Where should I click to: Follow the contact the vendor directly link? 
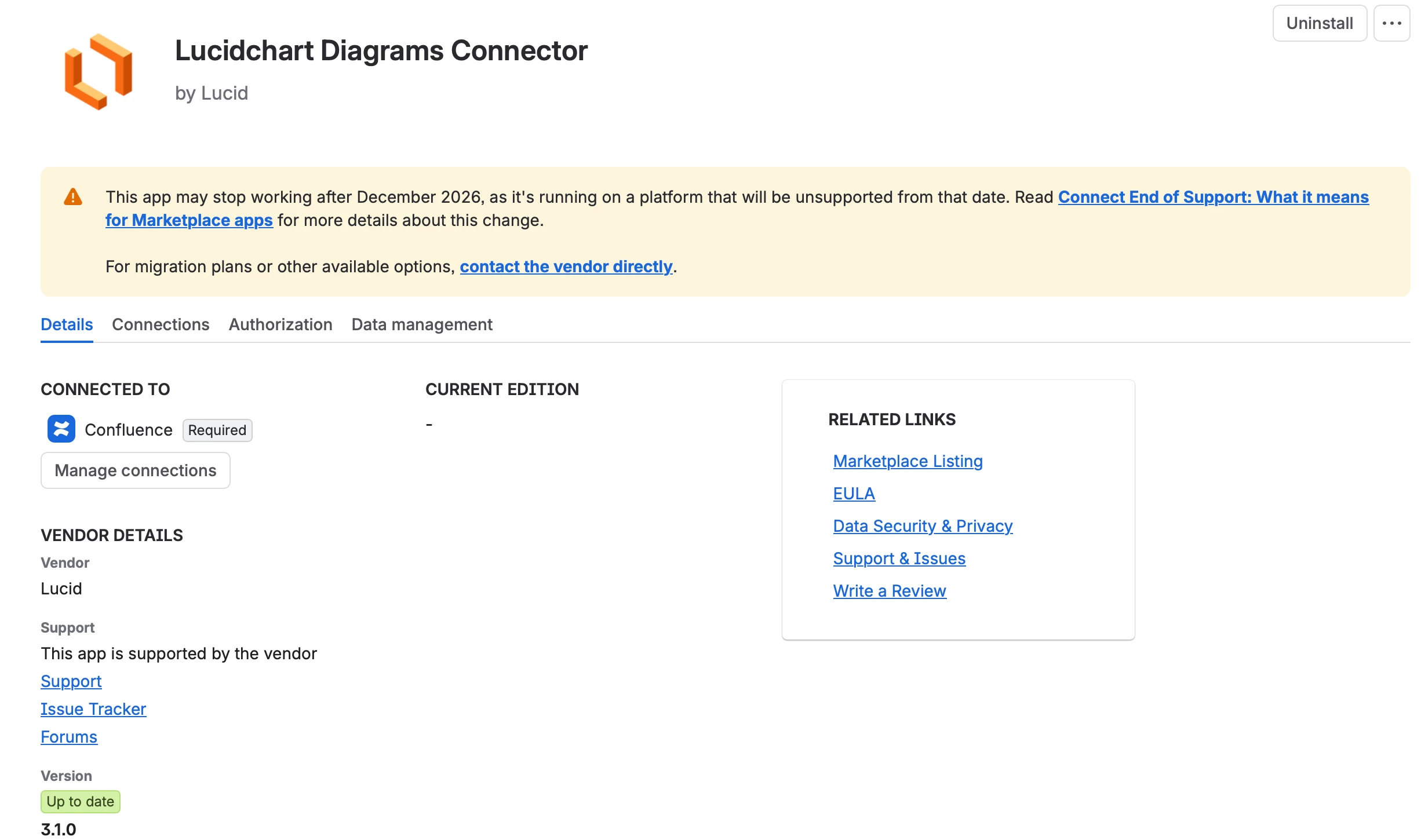pos(566,266)
